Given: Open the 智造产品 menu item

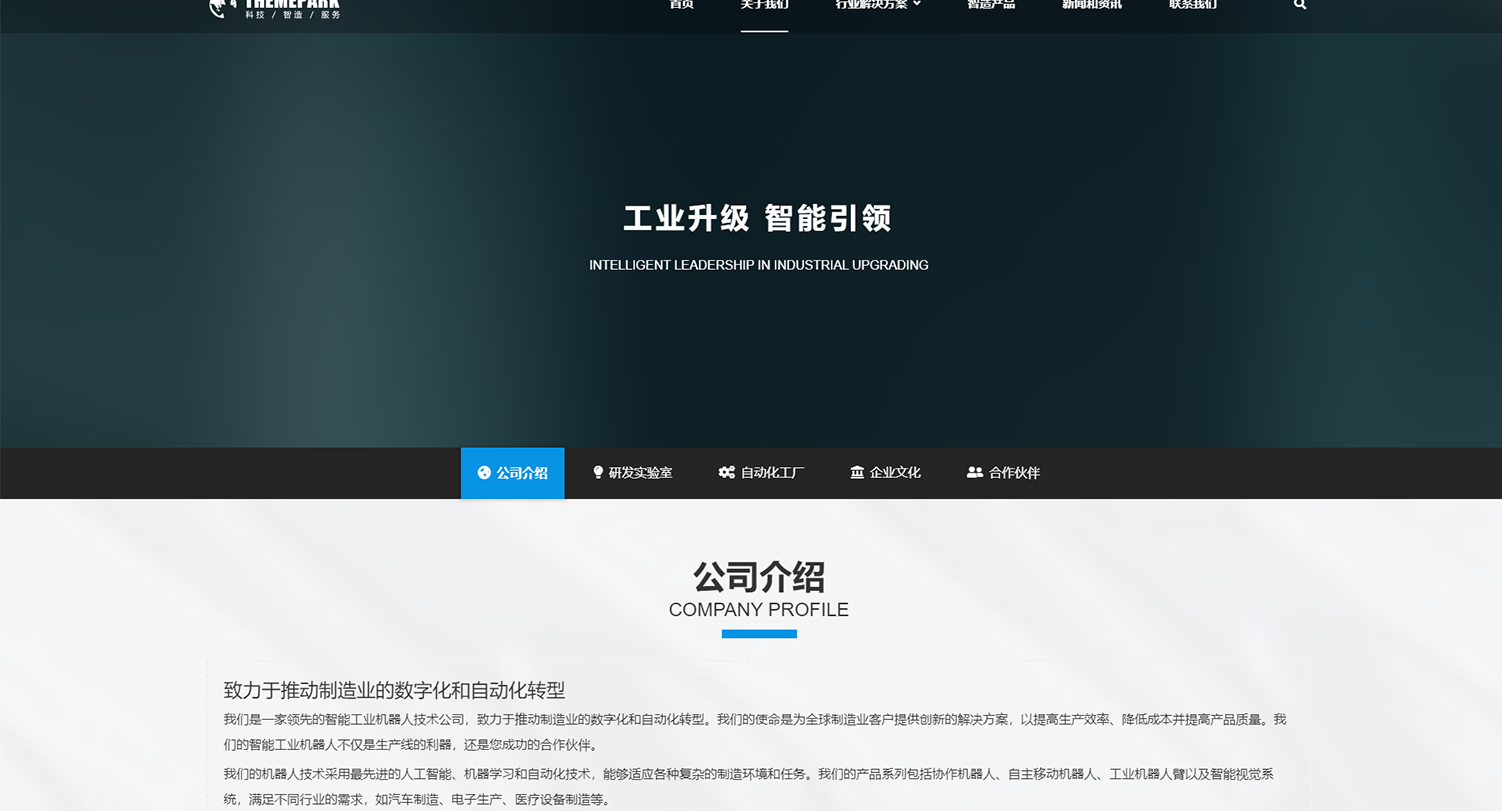Looking at the screenshot, I should point(991,4).
